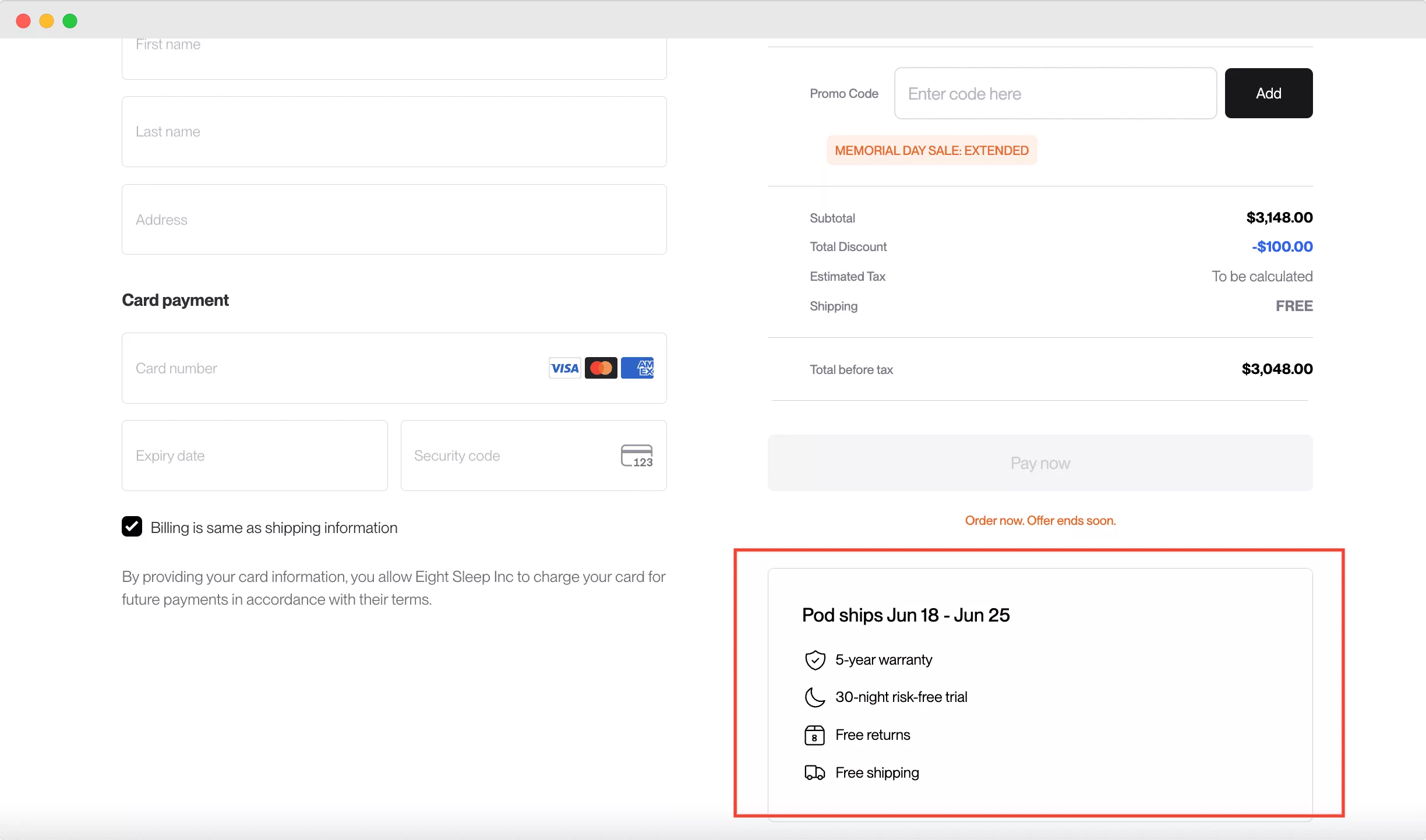Click the moon icon for risk-free trial

point(815,697)
